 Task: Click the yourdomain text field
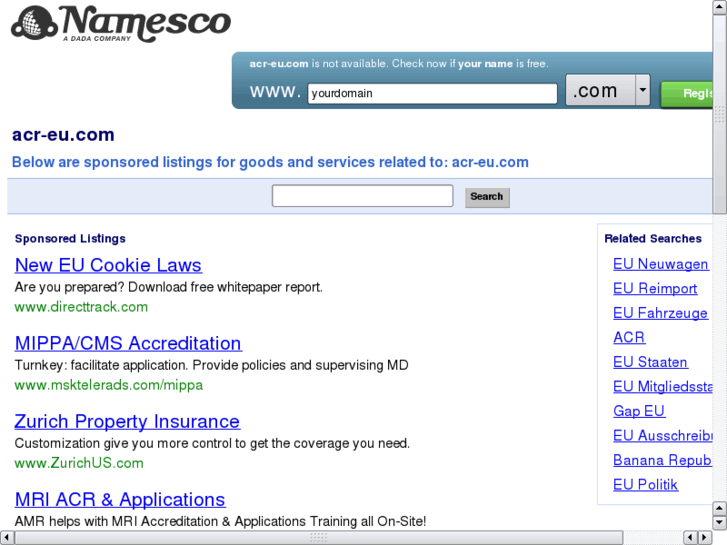pos(432,93)
